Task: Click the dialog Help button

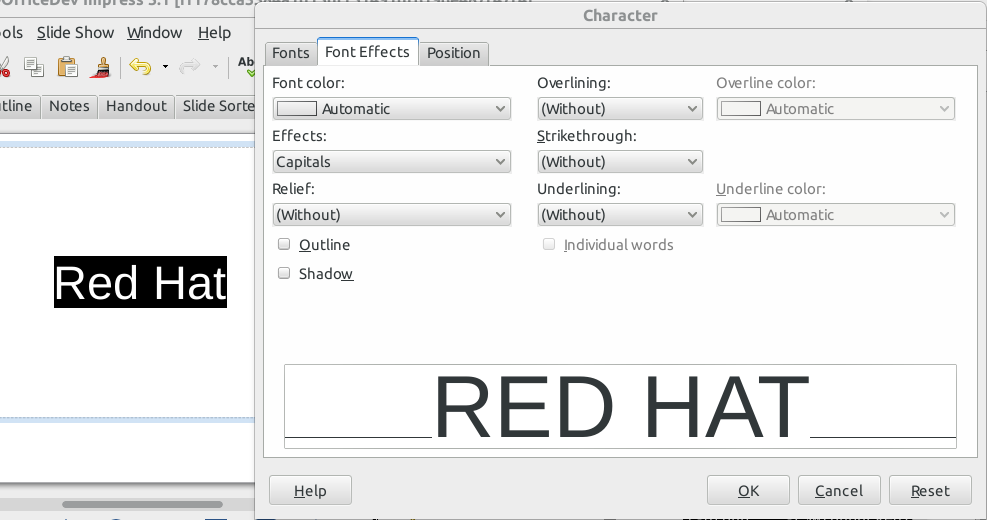Action: pos(310,490)
